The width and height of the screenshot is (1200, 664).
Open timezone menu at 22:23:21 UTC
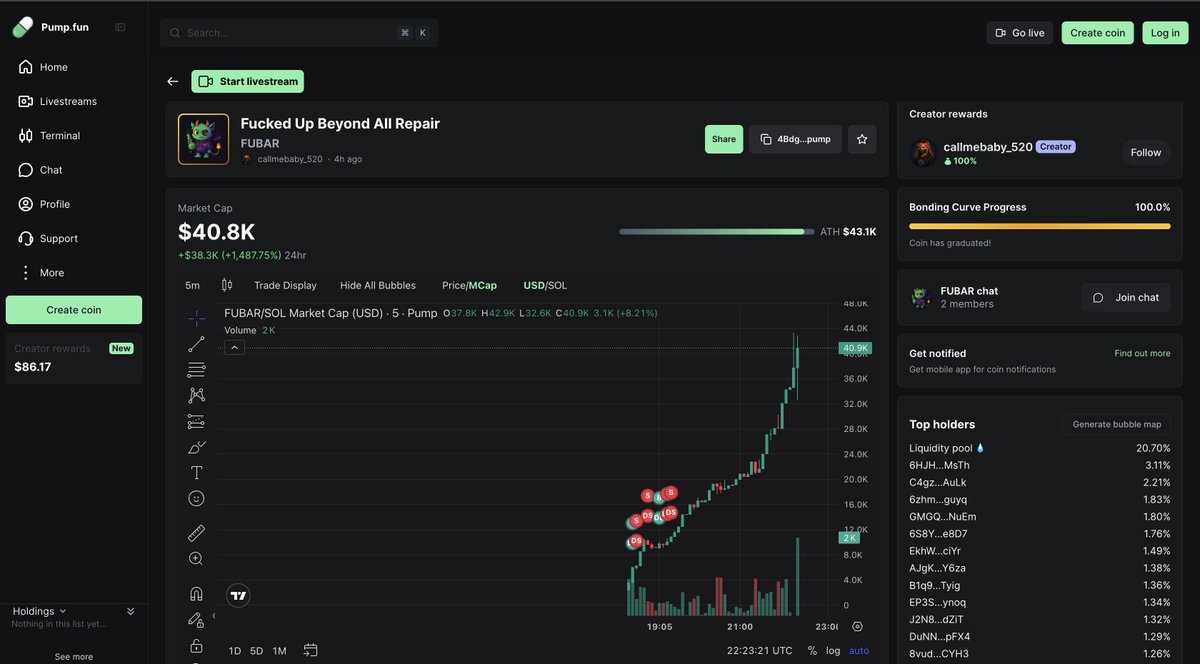coord(759,651)
